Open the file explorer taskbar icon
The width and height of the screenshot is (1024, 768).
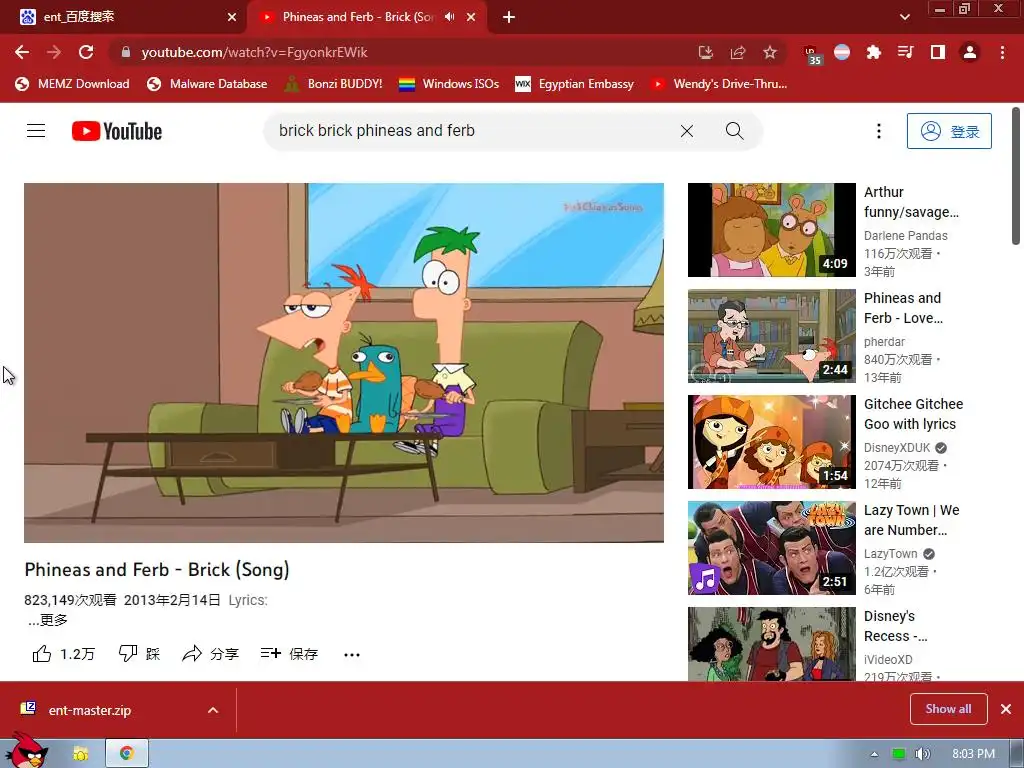(81, 754)
